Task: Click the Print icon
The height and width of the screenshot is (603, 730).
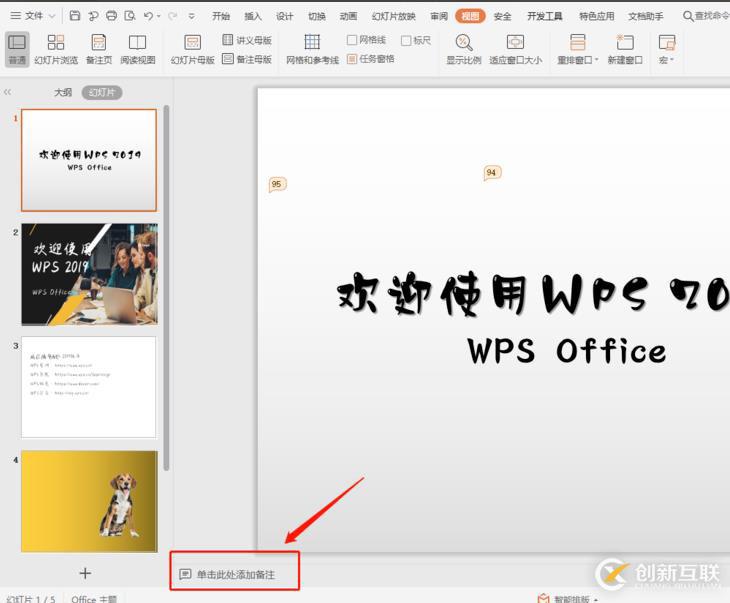Action: click(111, 16)
